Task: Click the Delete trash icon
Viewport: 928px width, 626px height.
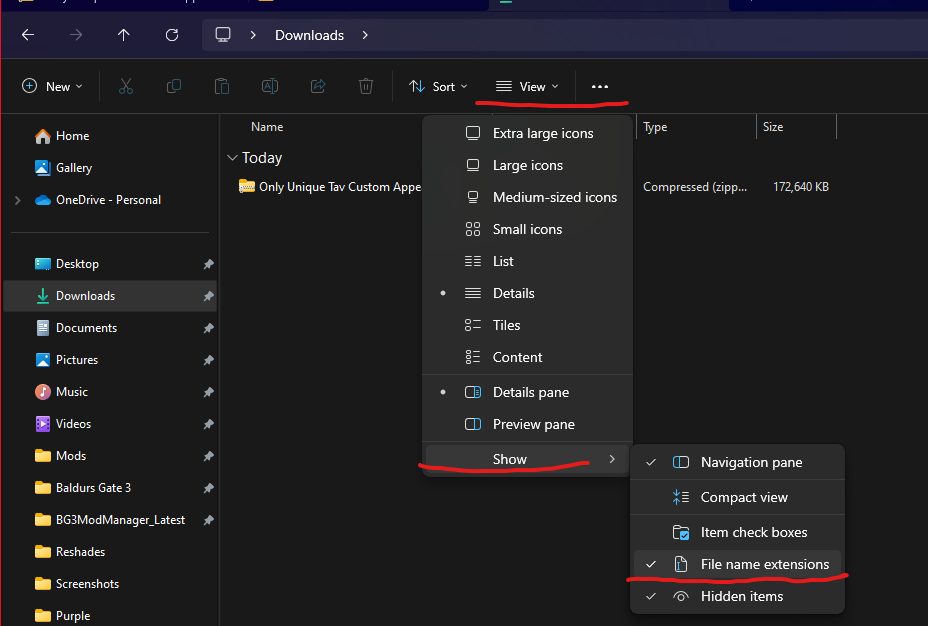Action: pyautogui.click(x=365, y=86)
